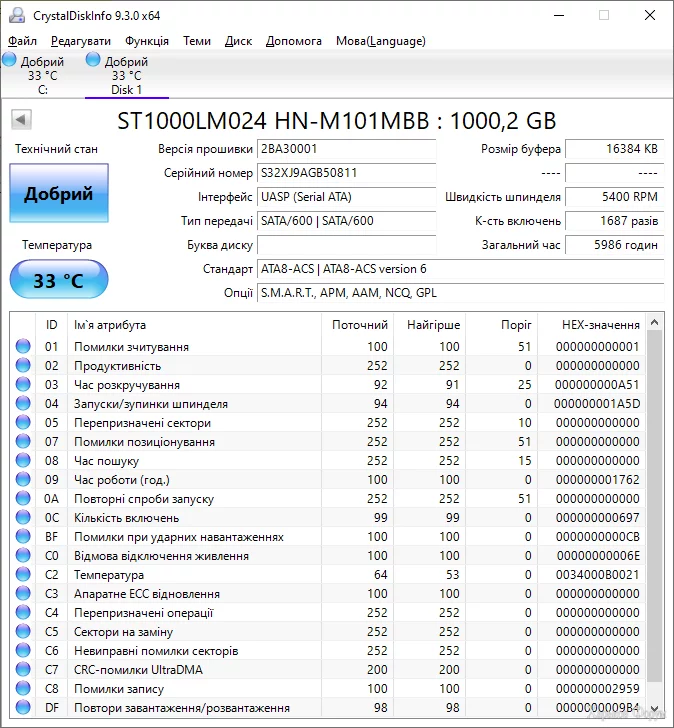Close the CrystalDiskInfo window
The height and width of the screenshot is (728, 674).
pos(650,15)
